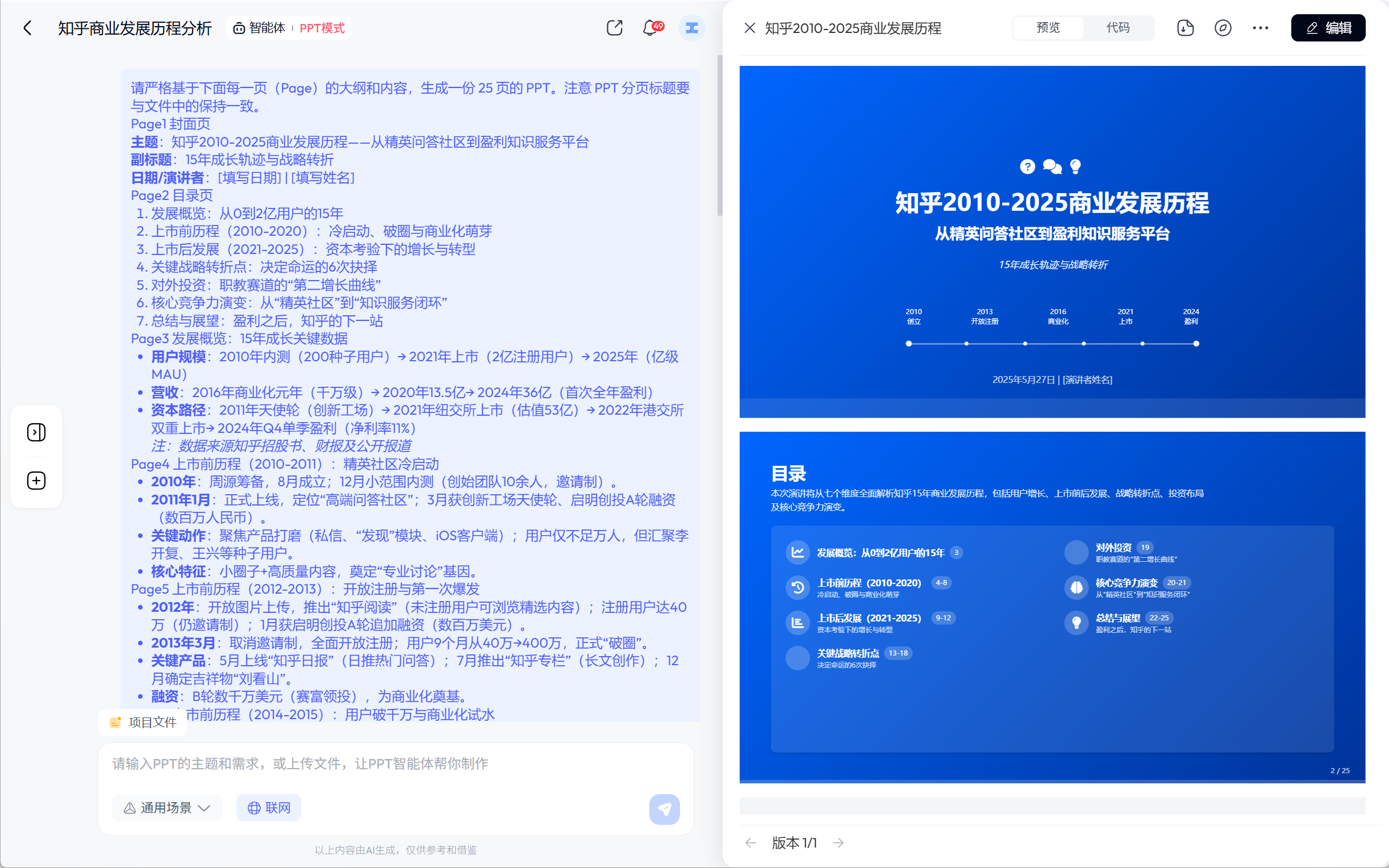The image size is (1389, 868).
Task: Click the send arrow button
Action: tap(664, 809)
